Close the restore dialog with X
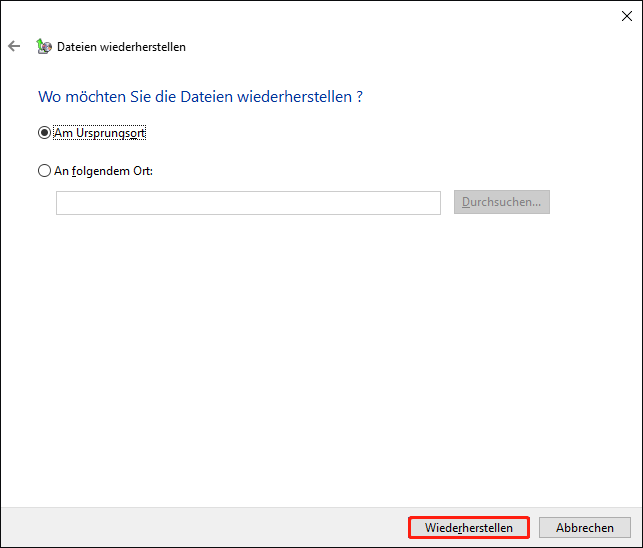This screenshot has width=643, height=548. point(627,16)
